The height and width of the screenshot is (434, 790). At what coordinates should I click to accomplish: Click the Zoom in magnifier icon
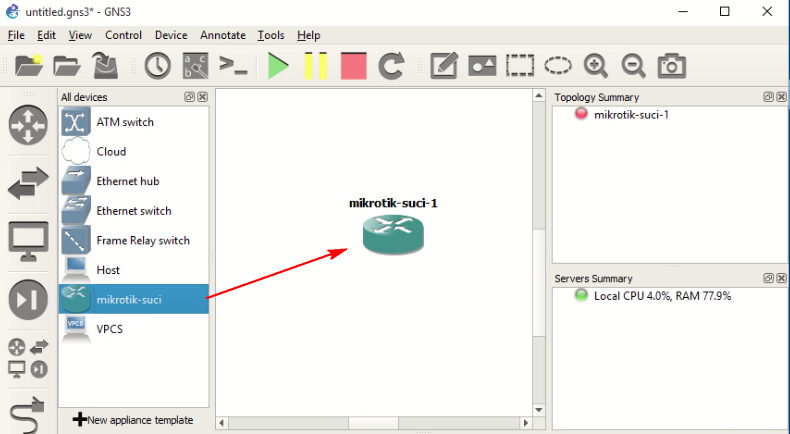click(596, 66)
